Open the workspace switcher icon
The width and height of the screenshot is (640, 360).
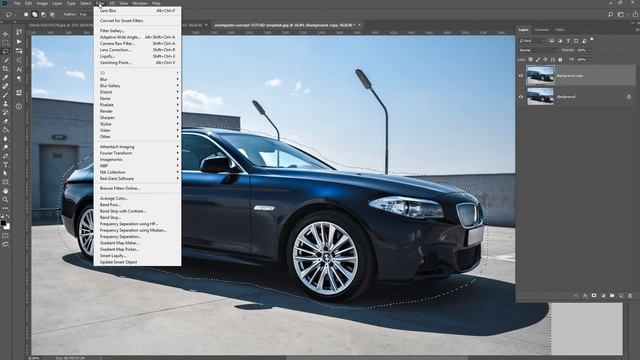click(621, 14)
